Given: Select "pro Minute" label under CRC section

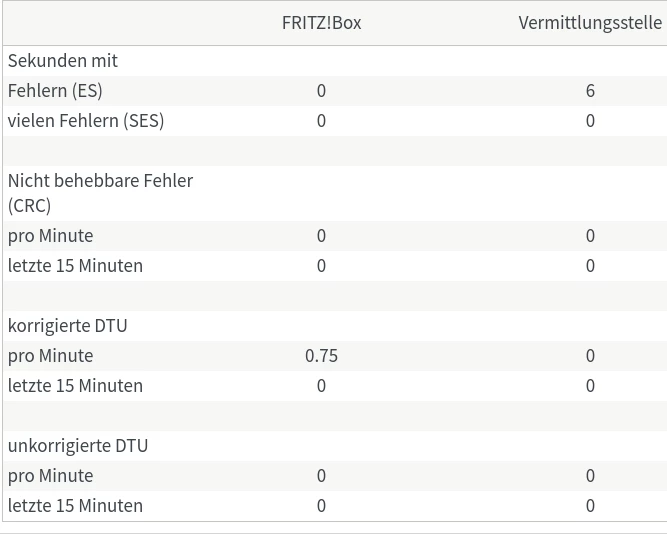Looking at the screenshot, I should (x=51, y=236).
